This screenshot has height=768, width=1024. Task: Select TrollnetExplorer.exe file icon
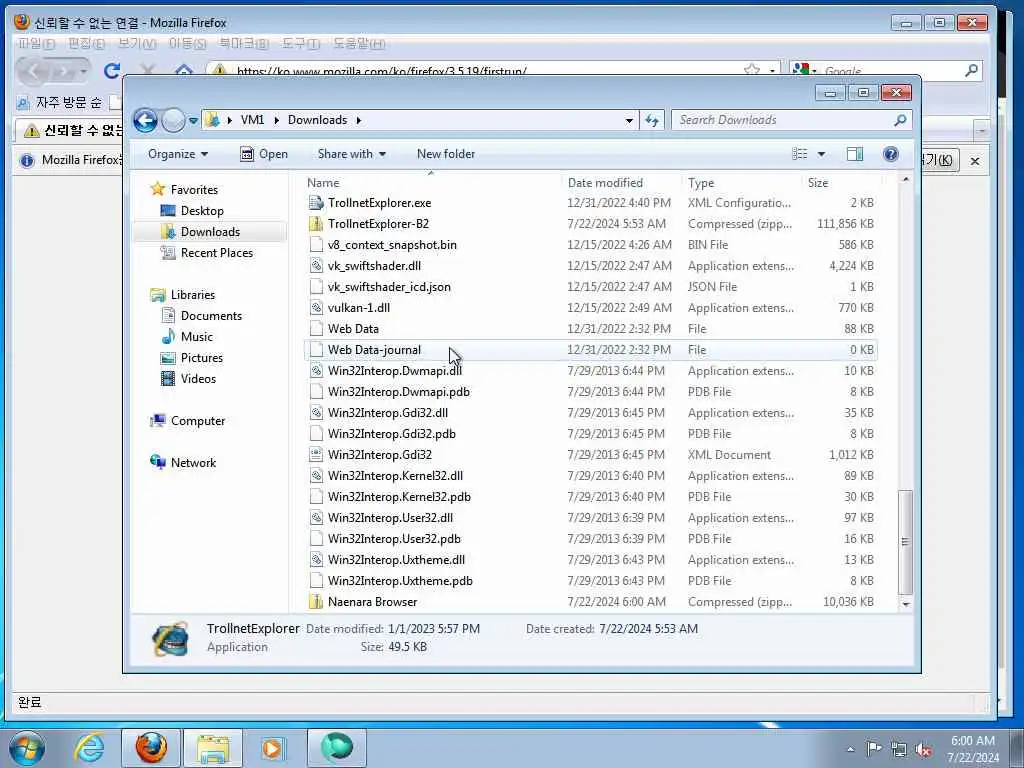pos(316,203)
